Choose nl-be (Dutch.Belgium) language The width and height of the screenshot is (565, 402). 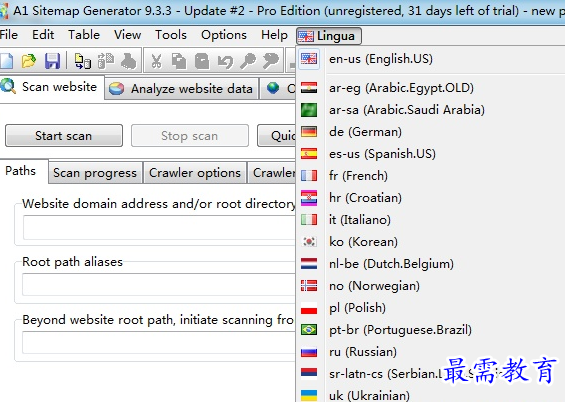(x=431, y=264)
